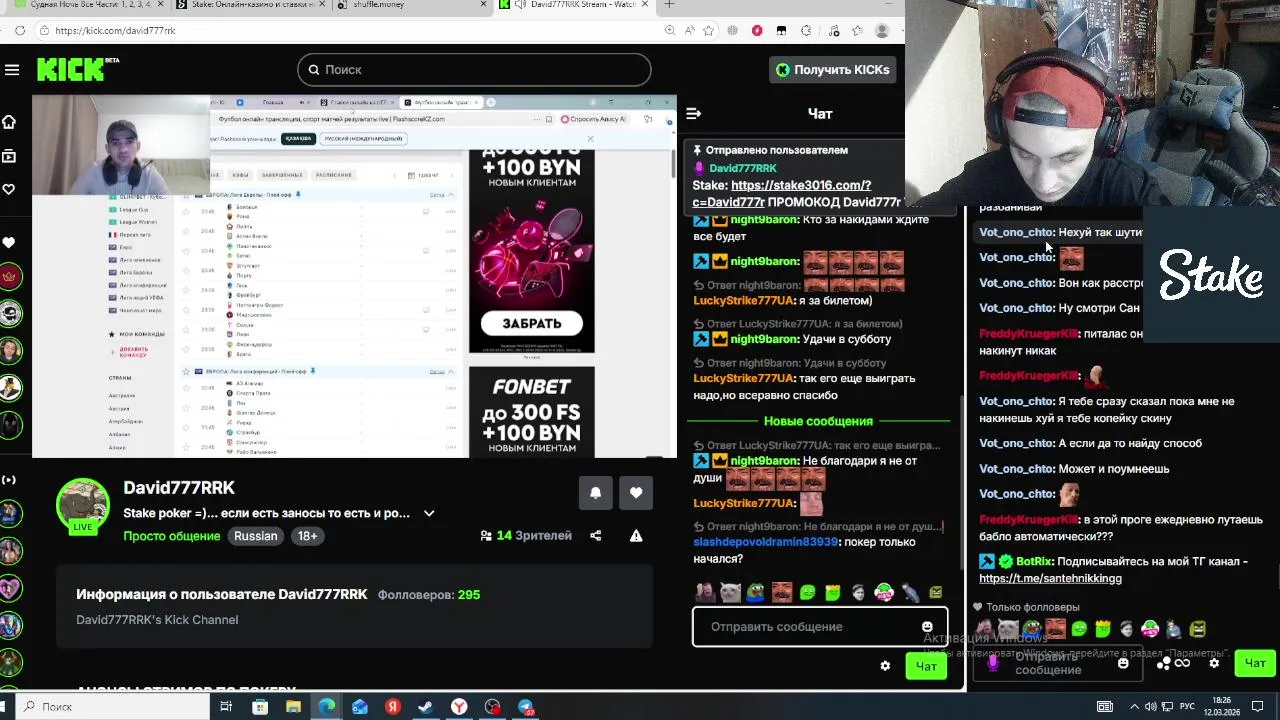The width and height of the screenshot is (1280, 720).
Task: Click the Russian language tag
Action: point(256,536)
